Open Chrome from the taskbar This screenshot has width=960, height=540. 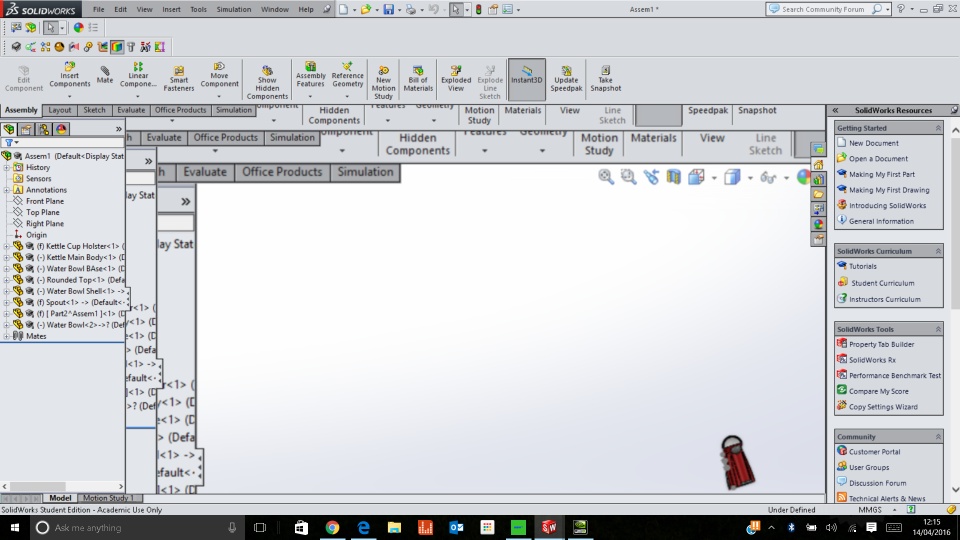(332, 528)
